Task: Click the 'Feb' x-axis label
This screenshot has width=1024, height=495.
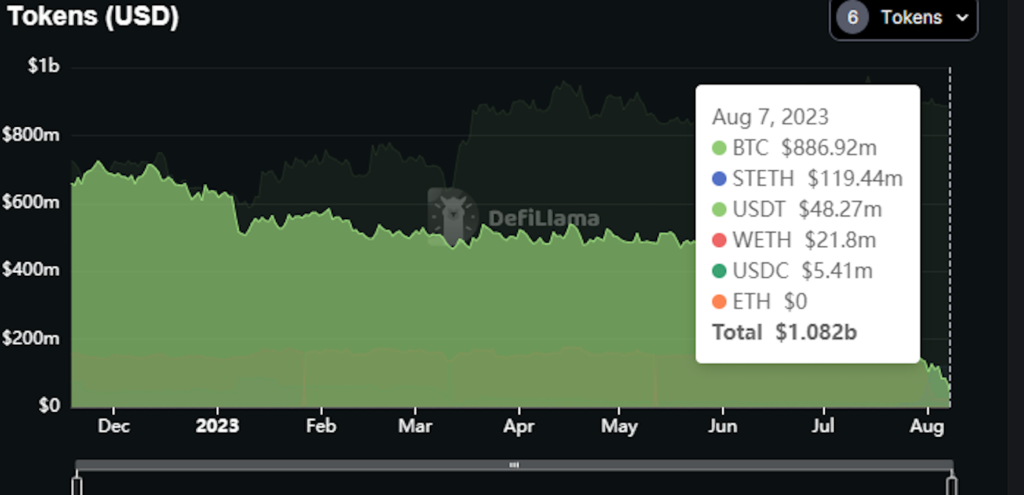Action: 321,426
